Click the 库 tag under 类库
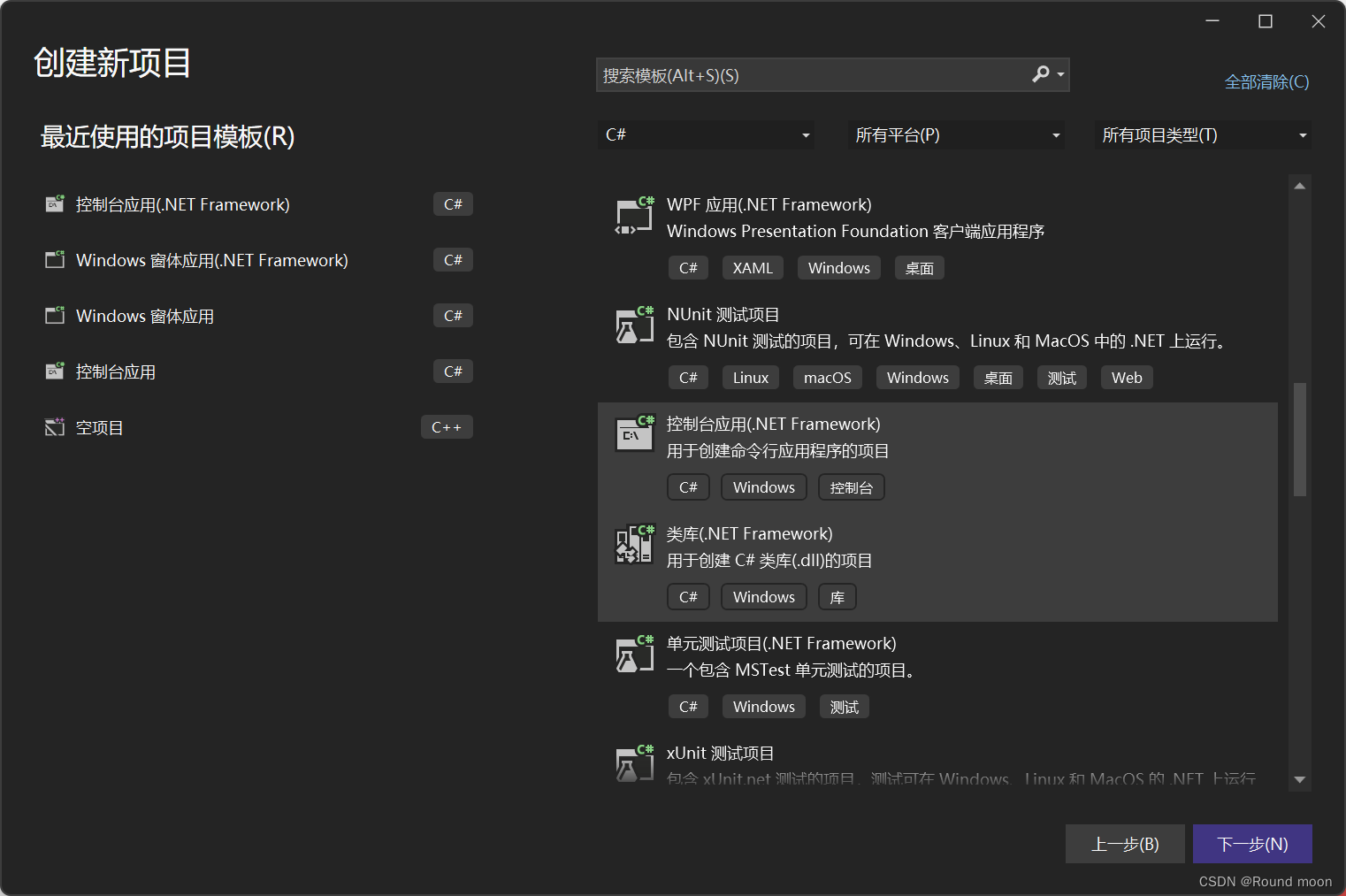This screenshot has height=896, width=1346. (837, 597)
